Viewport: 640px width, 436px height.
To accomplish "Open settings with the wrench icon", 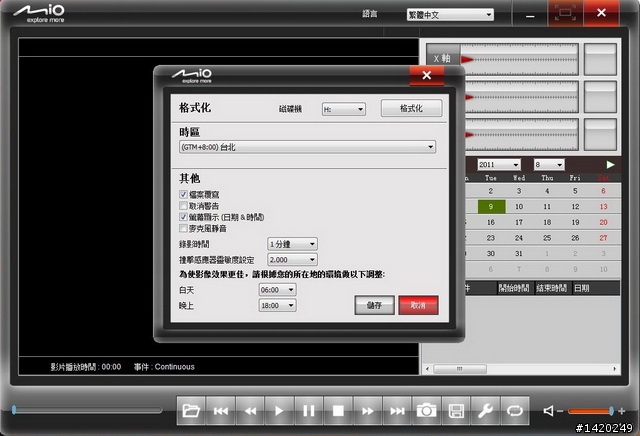I will pos(485,411).
